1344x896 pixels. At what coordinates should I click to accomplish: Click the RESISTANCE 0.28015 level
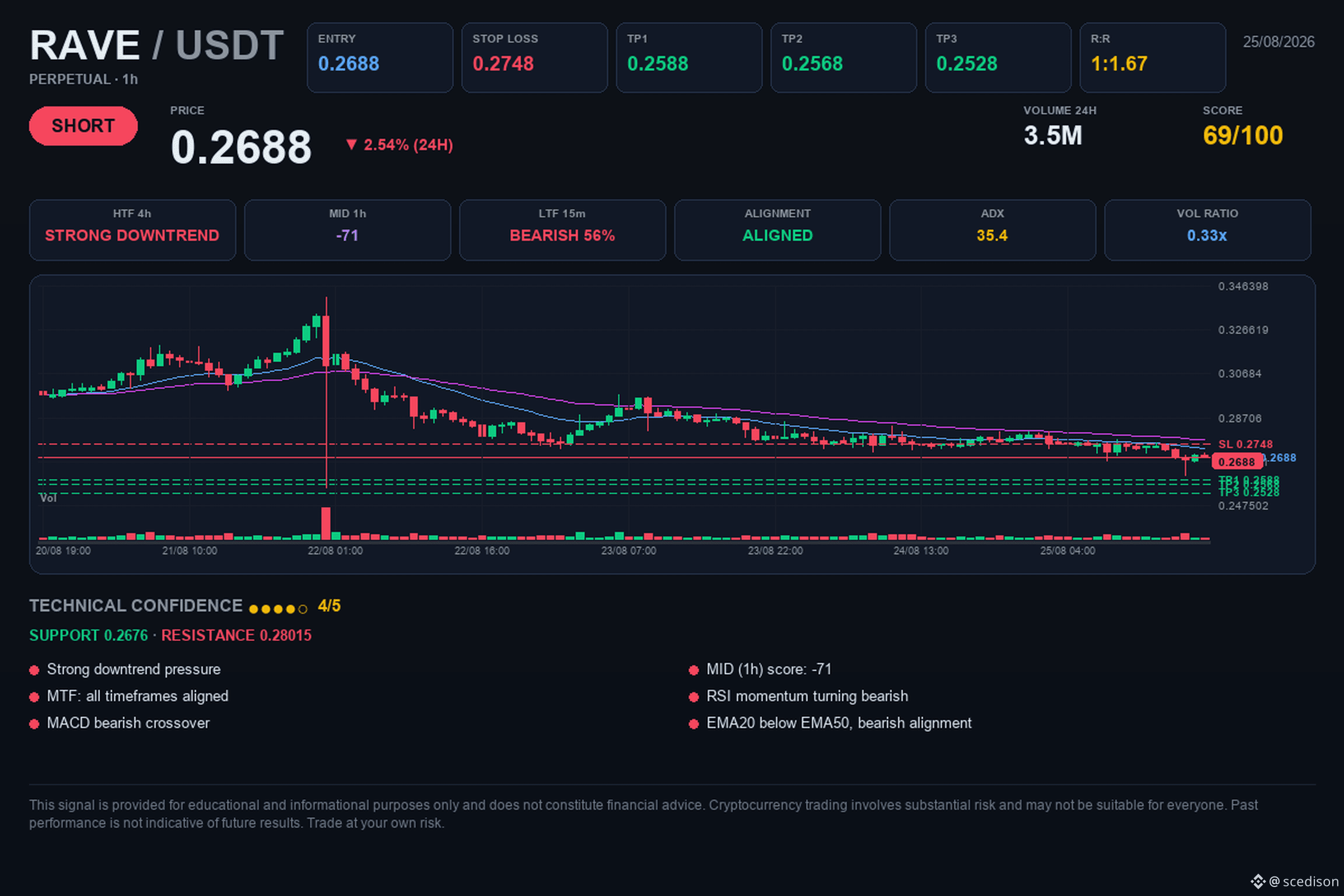pyautogui.click(x=236, y=636)
